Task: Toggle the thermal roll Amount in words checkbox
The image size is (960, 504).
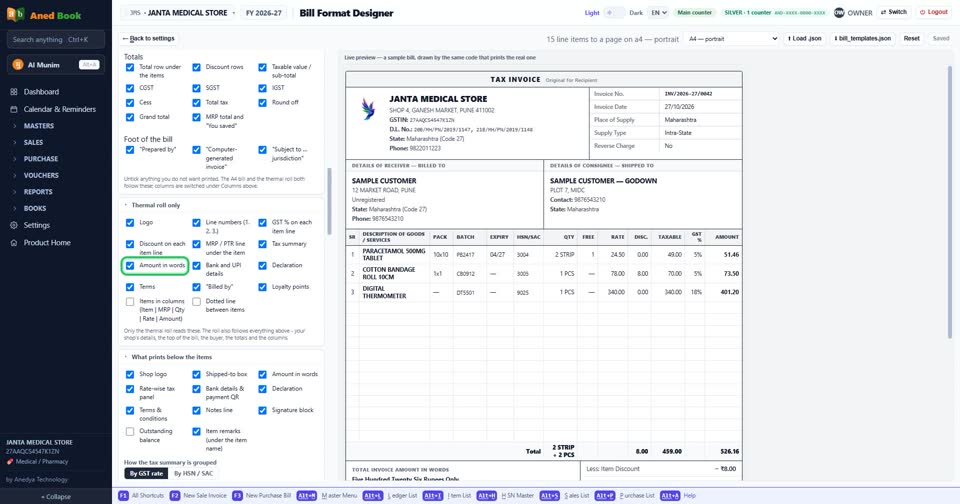Action: pyautogui.click(x=130, y=266)
